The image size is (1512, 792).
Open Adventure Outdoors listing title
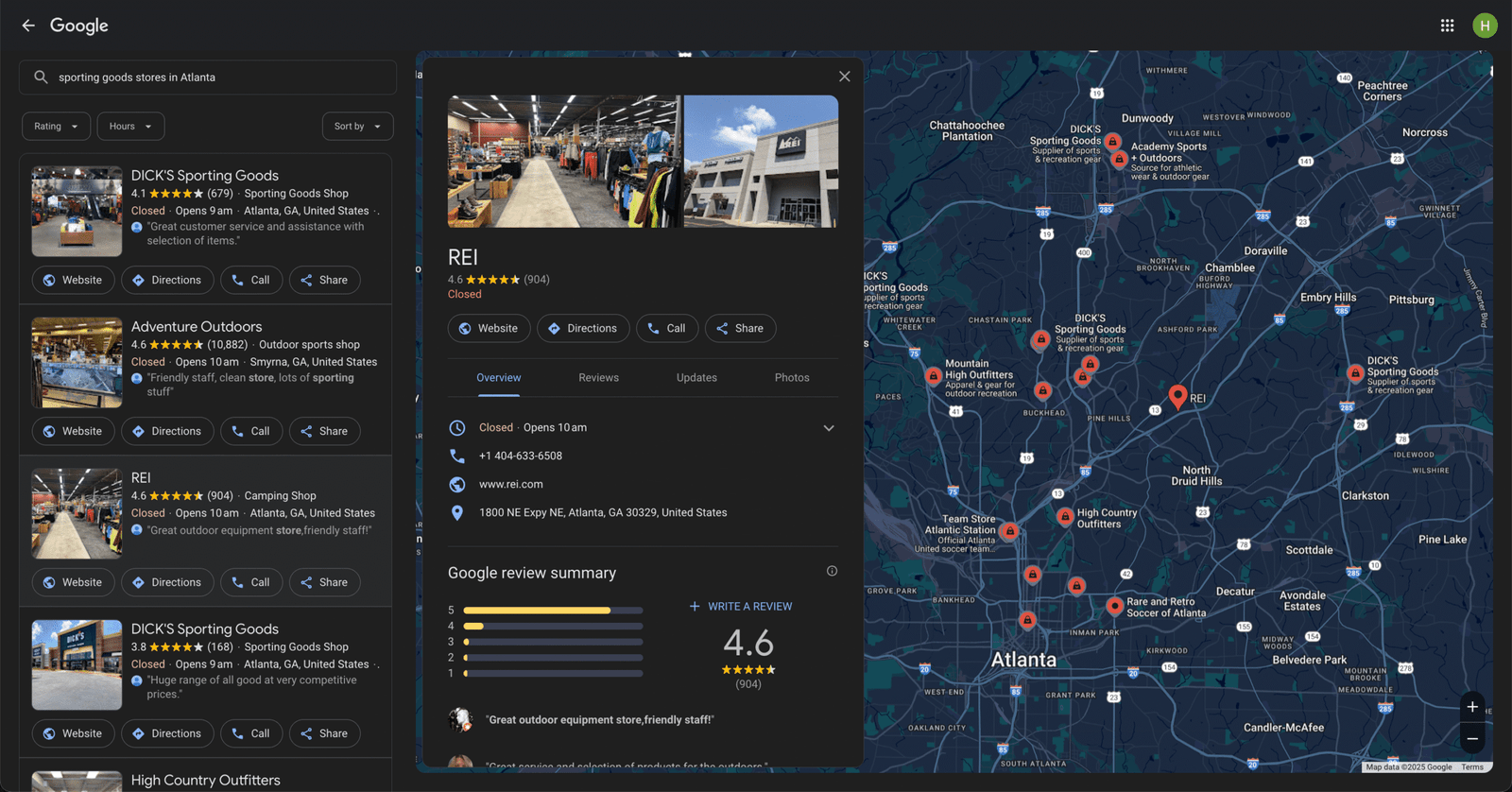[197, 327]
